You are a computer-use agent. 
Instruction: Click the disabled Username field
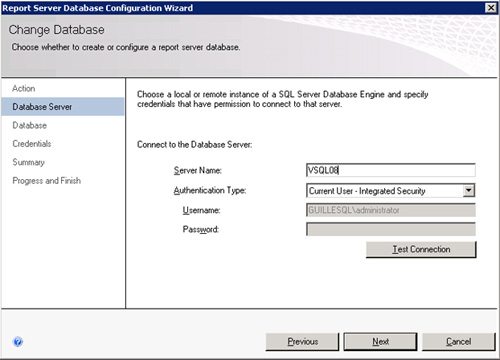click(391, 210)
